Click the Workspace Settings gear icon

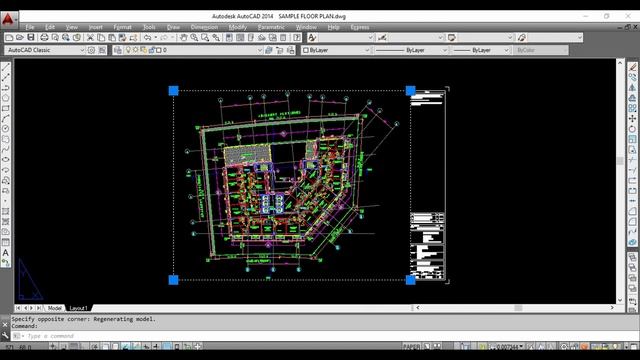tap(91, 50)
